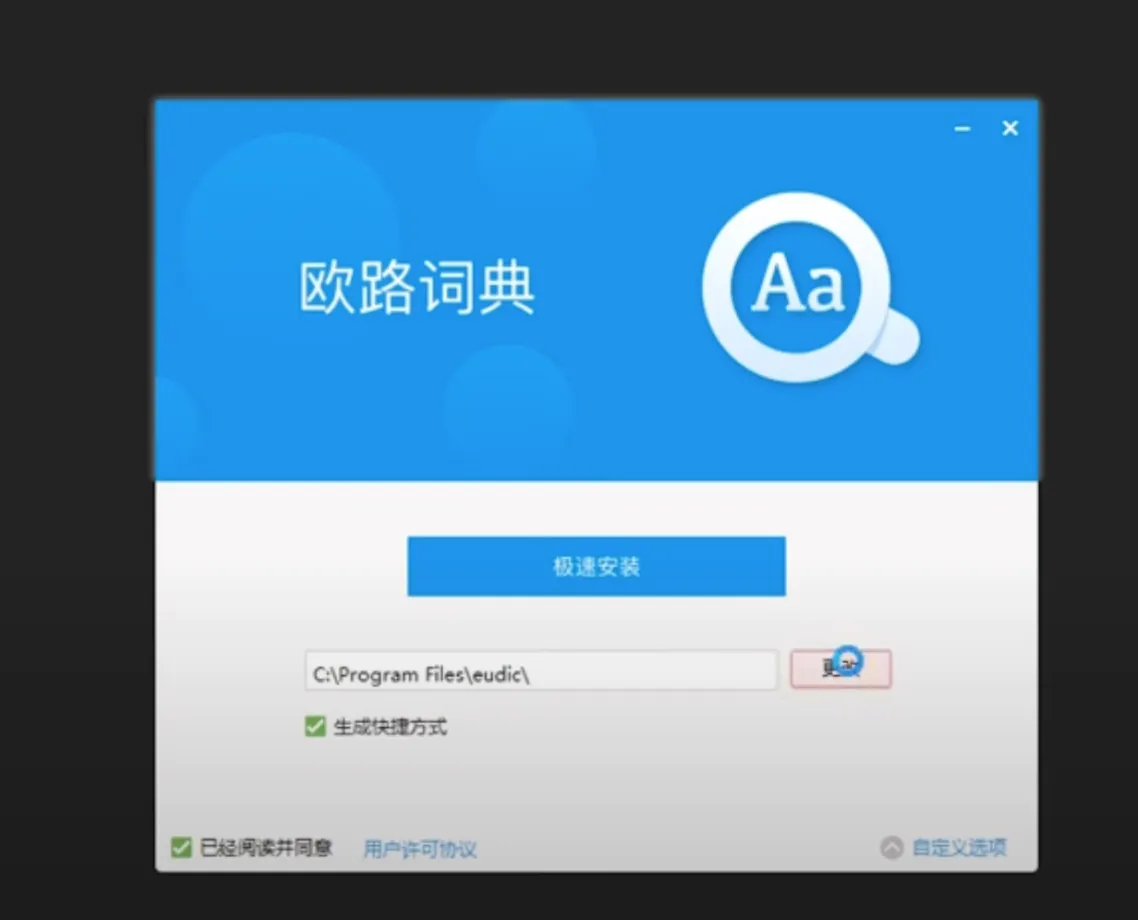Click the magnifier handle of the logo
The image size is (1138, 920).
click(898, 340)
